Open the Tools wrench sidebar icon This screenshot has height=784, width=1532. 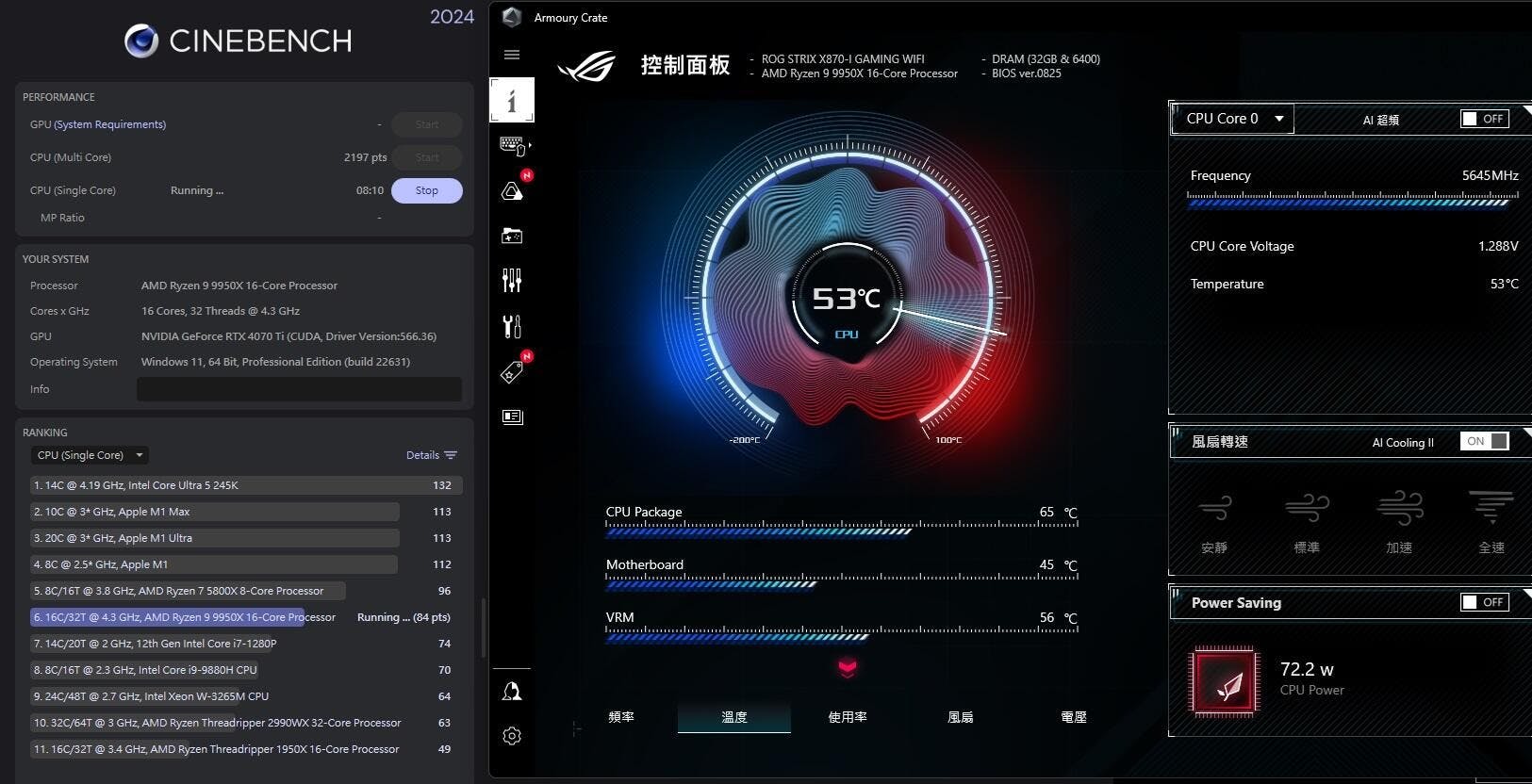[512, 326]
